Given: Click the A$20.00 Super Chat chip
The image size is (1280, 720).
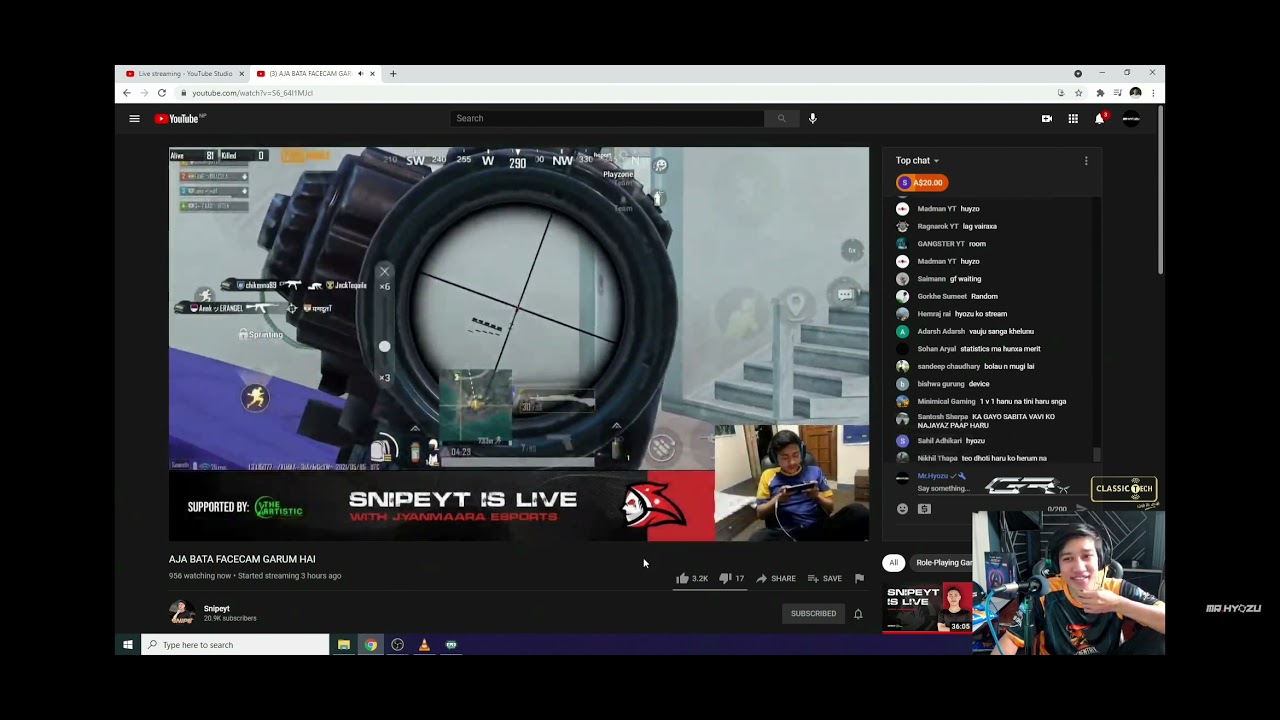Looking at the screenshot, I should [922, 183].
